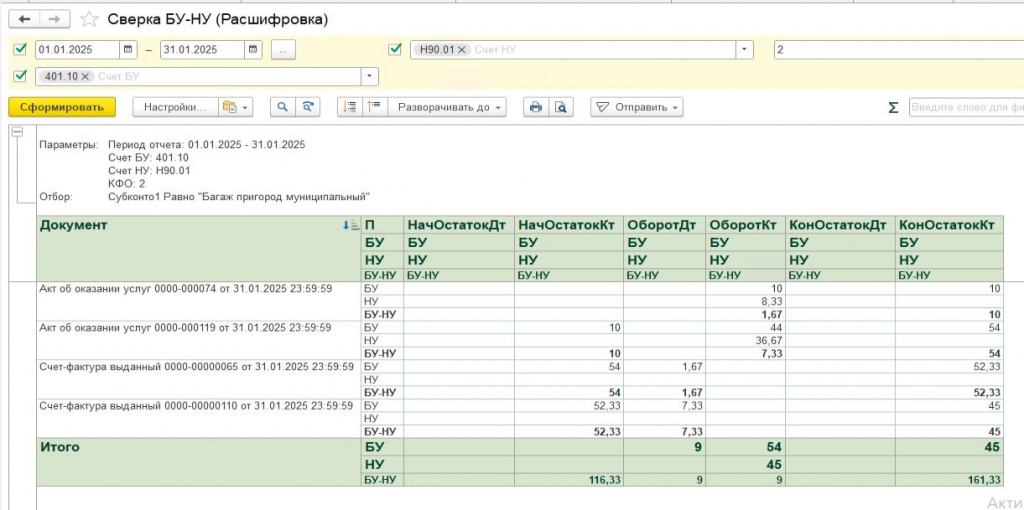Toggle the period filter checkbox
This screenshot has height=510, width=1024.
(20, 50)
